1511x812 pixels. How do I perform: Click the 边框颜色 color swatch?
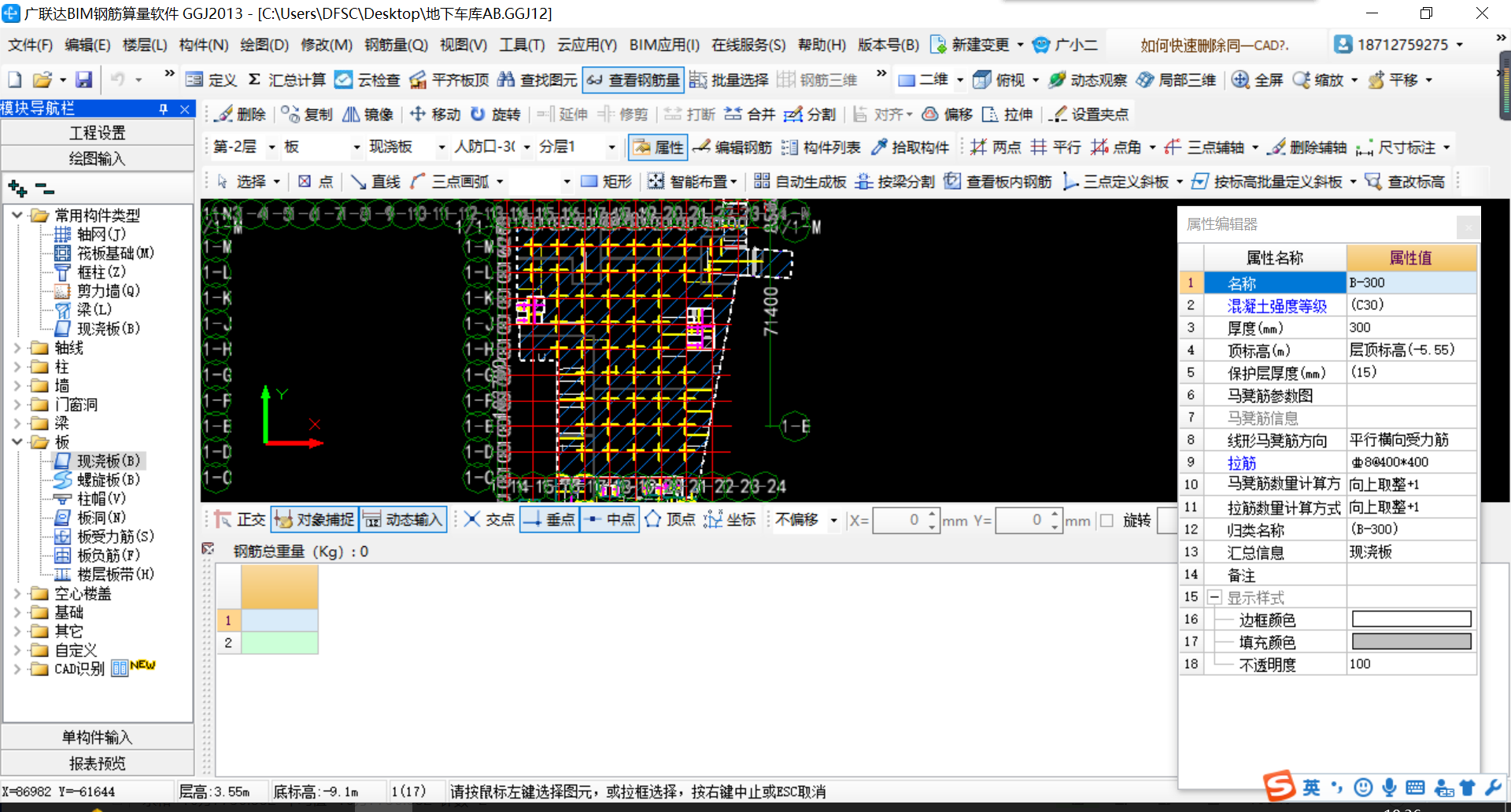(x=1411, y=619)
